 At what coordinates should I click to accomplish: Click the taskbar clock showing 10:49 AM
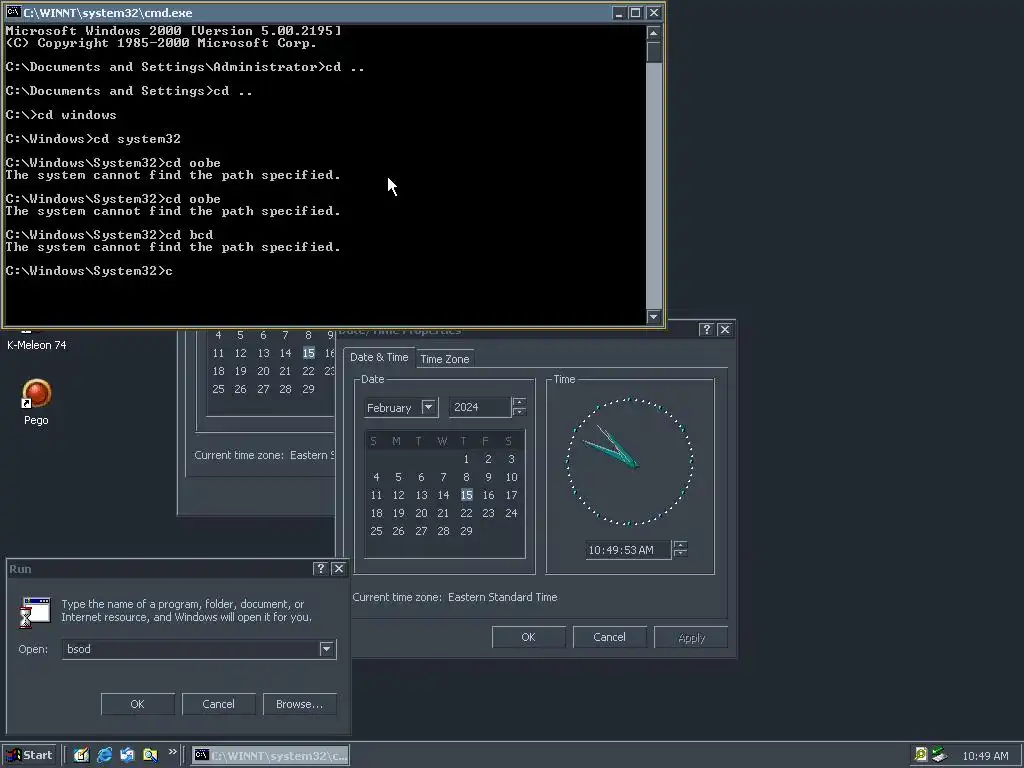(985, 756)
